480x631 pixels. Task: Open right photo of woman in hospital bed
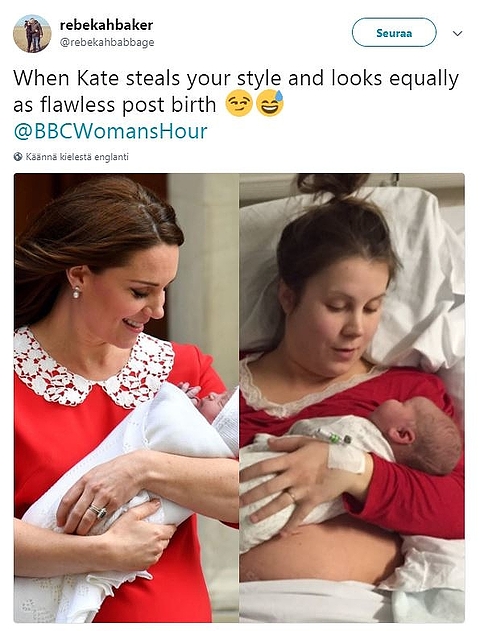coord(352,398)
